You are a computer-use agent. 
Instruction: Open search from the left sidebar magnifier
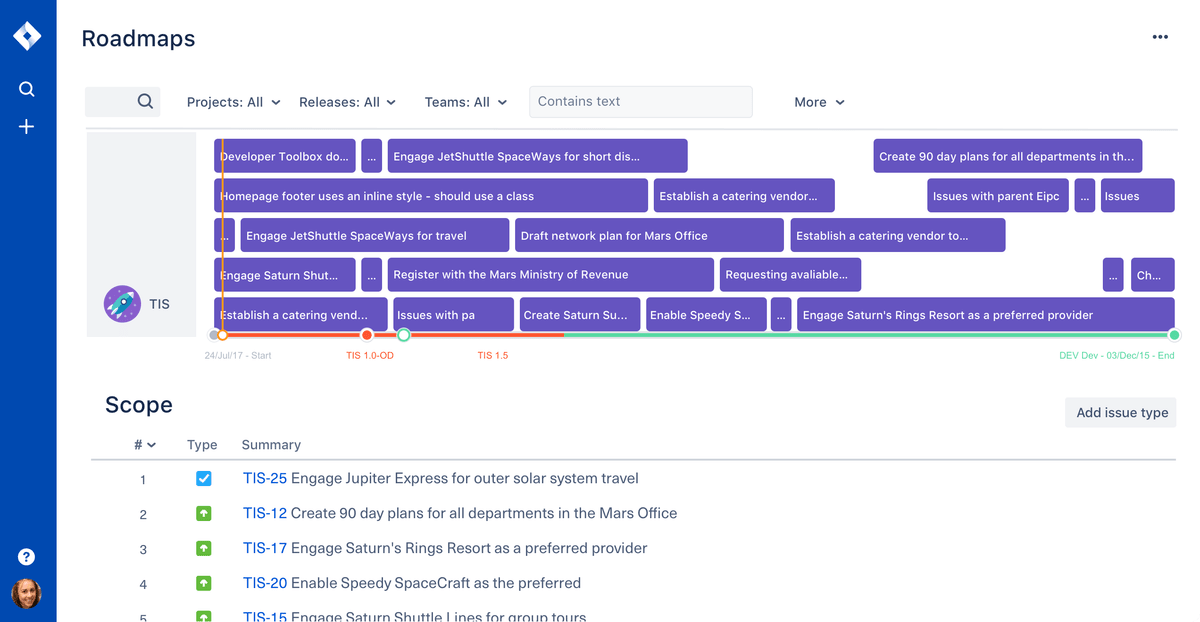tap(26, 88)
